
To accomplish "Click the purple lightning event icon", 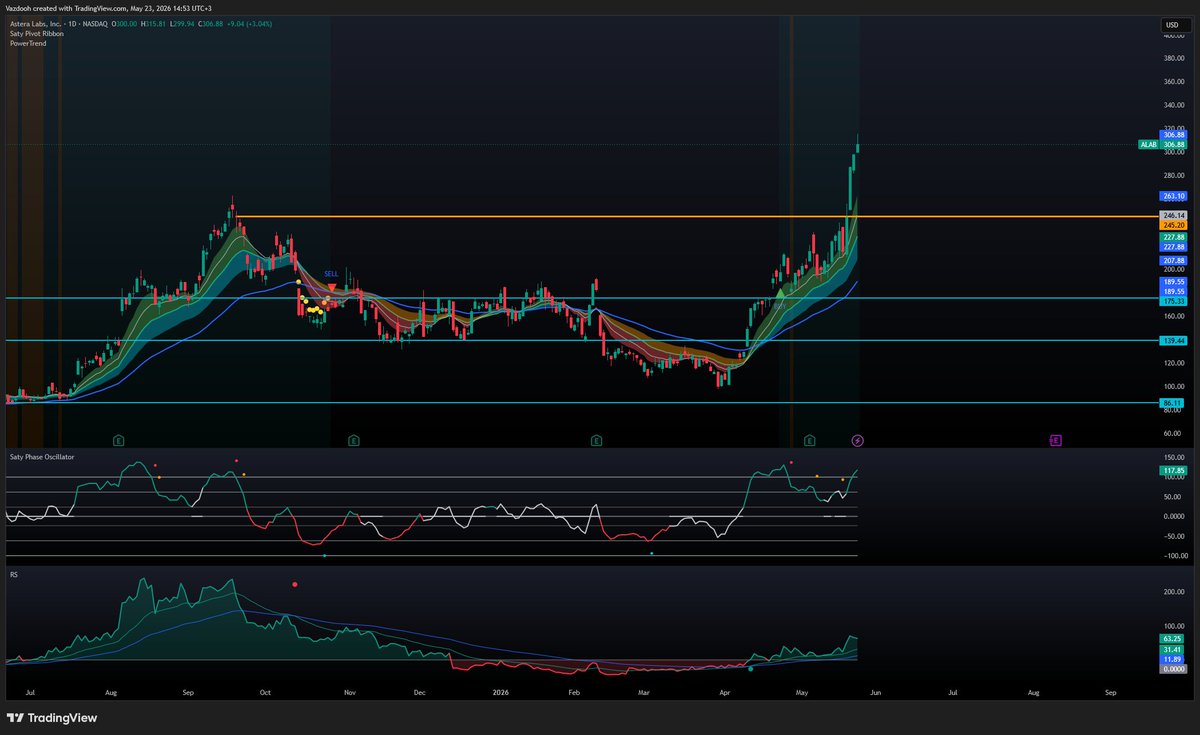I will (x=857, y=440).
